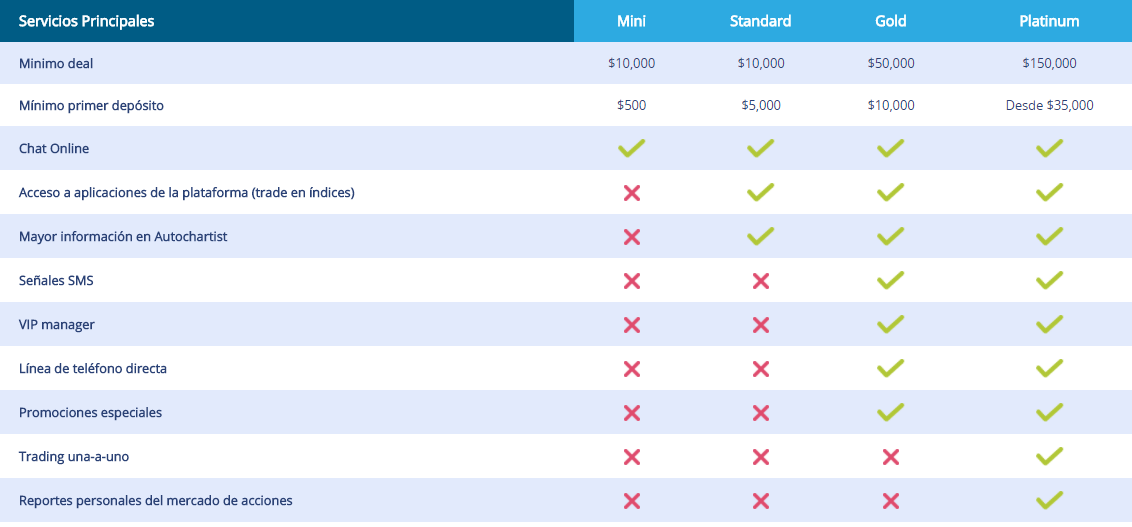This screenshot has width=1132, height=527.
Task: Select the Gold column header
Action: click(x=890, y=21)
